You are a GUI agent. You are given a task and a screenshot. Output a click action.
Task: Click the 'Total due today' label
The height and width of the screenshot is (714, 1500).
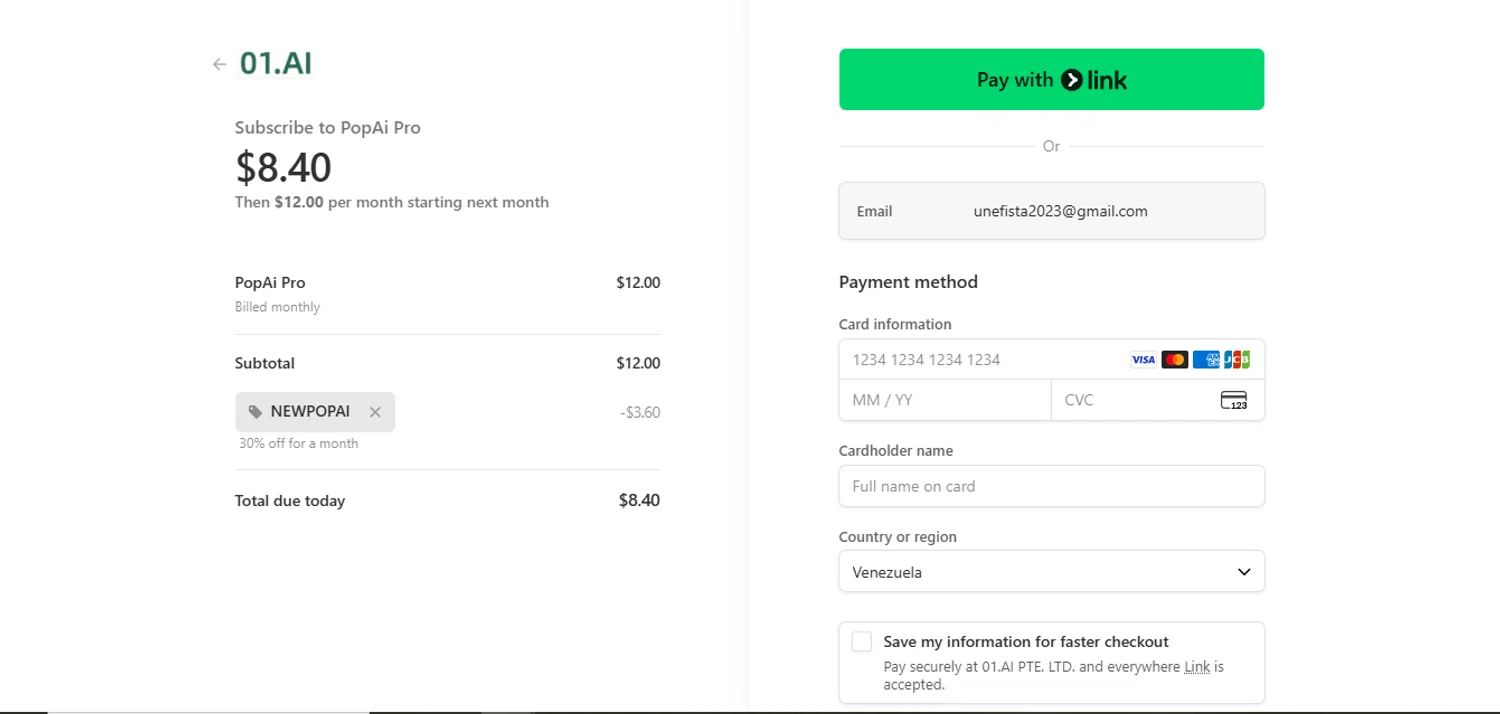[x=290, y=501]
